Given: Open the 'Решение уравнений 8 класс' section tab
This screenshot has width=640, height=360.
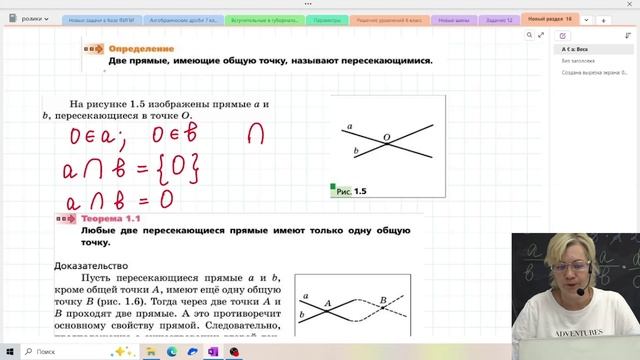Looking at the screenshot, I should [x=389, y=20].
